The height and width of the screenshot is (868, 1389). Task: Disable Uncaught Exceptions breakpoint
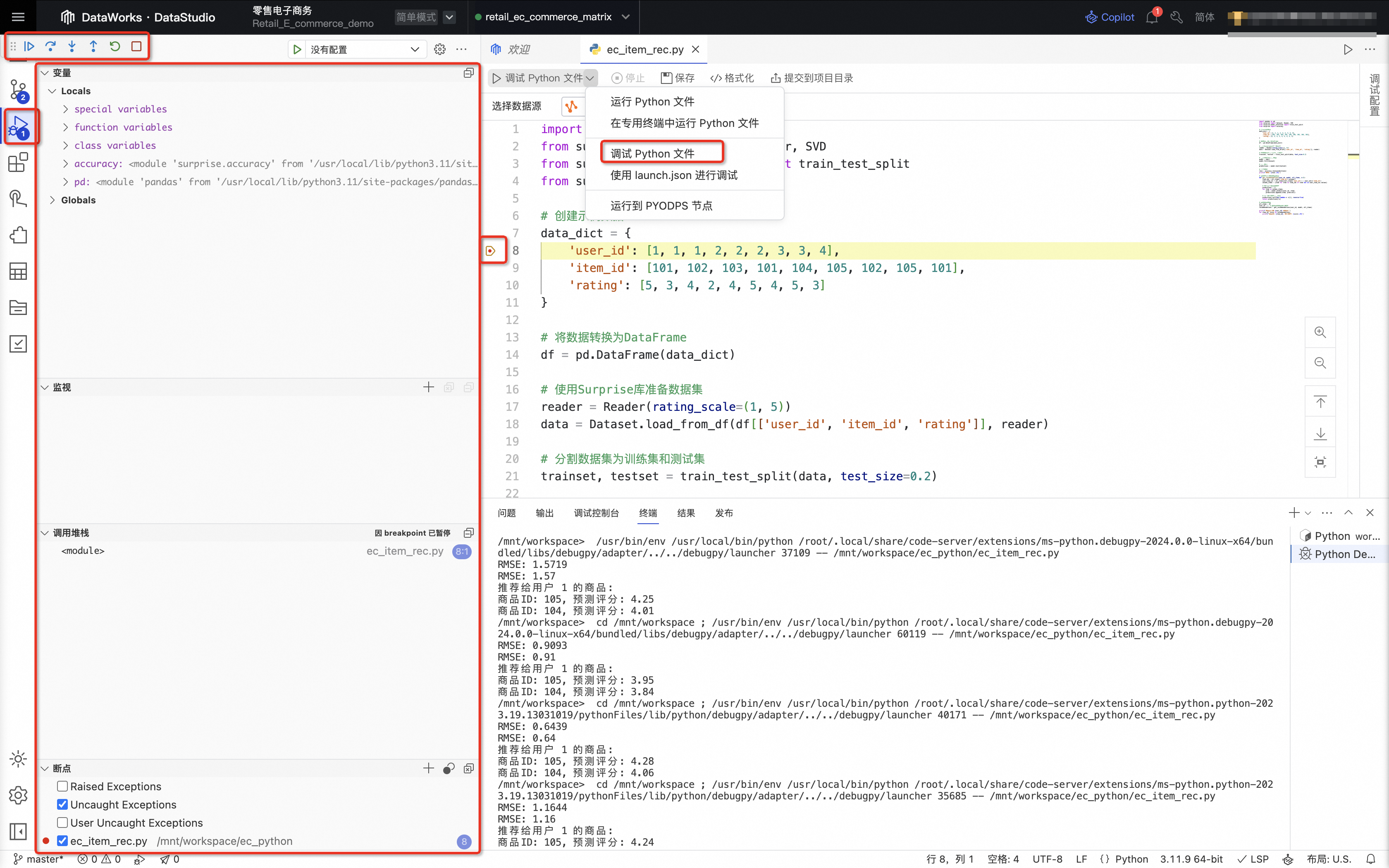[x=62, y=804]
